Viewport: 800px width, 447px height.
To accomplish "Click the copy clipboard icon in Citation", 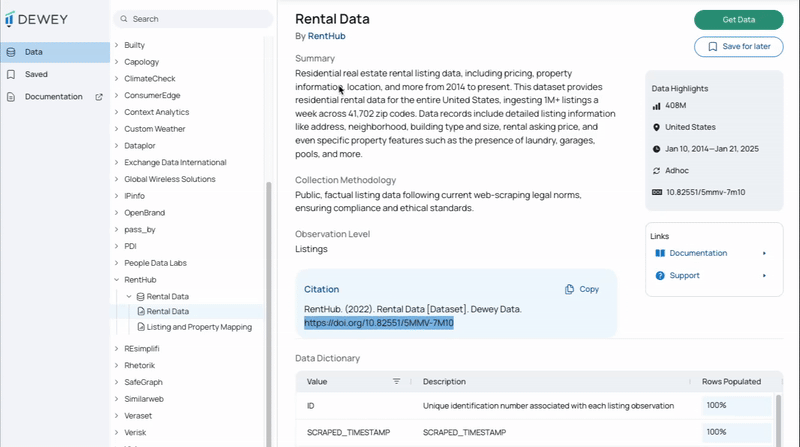I will click(x=569, y=289).
